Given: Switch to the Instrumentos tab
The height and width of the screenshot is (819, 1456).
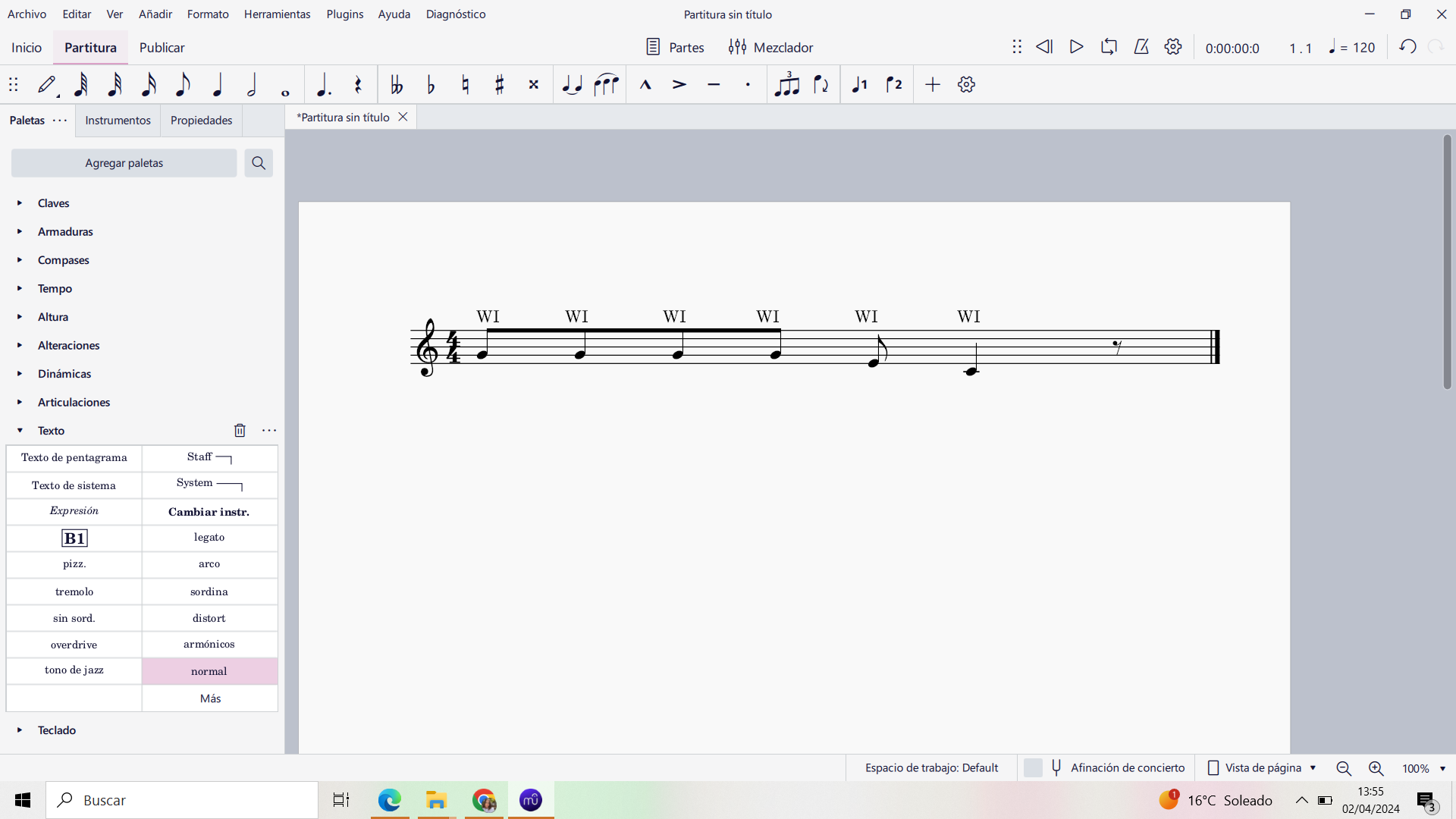Looking at the screenshot, I should click(x=118, y=120).
